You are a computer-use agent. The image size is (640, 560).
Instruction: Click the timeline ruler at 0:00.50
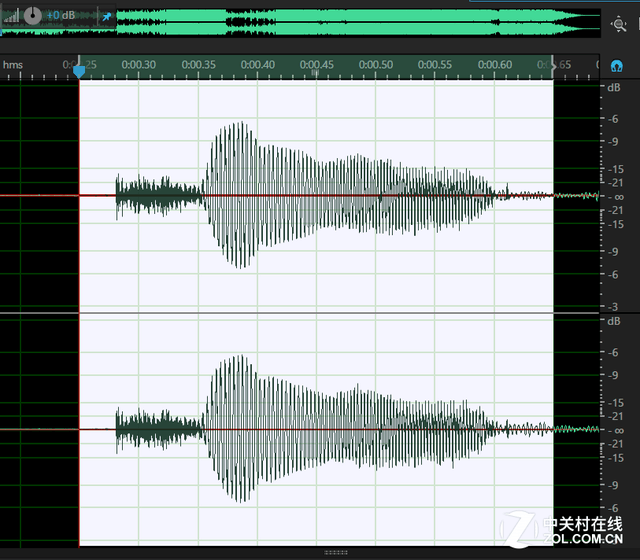coord(376,65)
